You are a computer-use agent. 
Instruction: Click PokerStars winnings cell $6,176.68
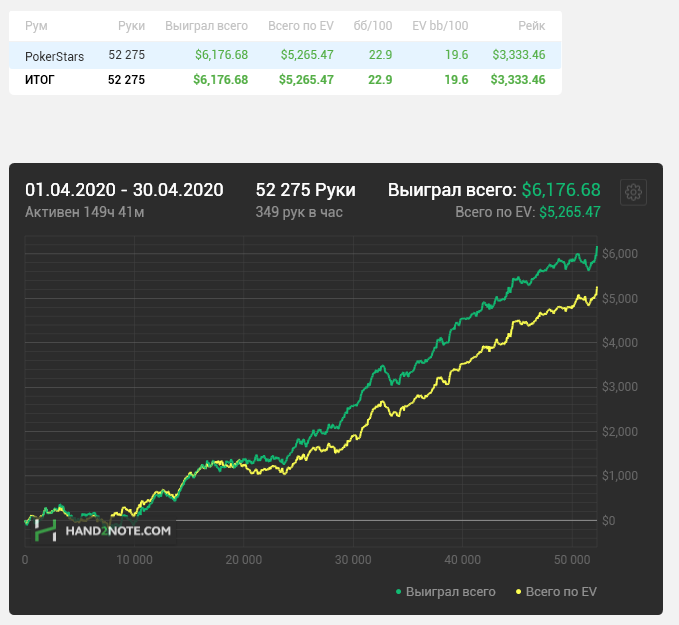tap(221, 55)
